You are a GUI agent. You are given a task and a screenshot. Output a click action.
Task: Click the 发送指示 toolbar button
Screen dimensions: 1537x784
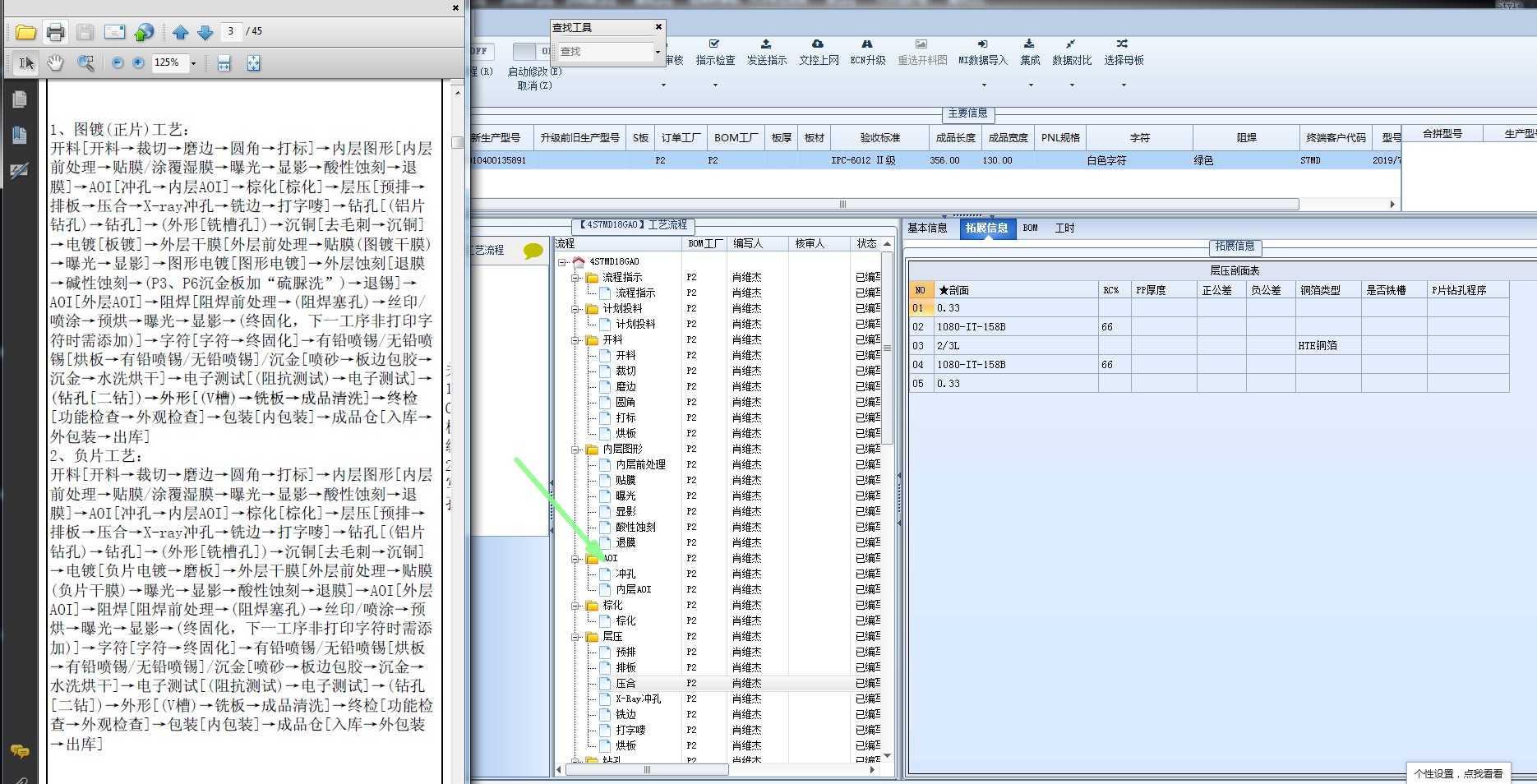(x=766, y=53)
